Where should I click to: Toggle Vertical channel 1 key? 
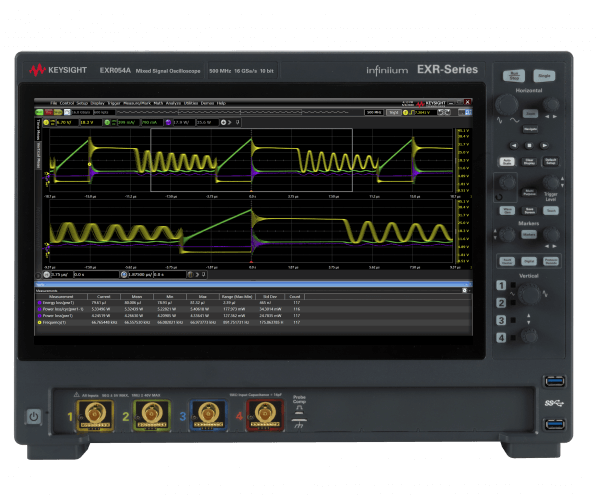501,285
